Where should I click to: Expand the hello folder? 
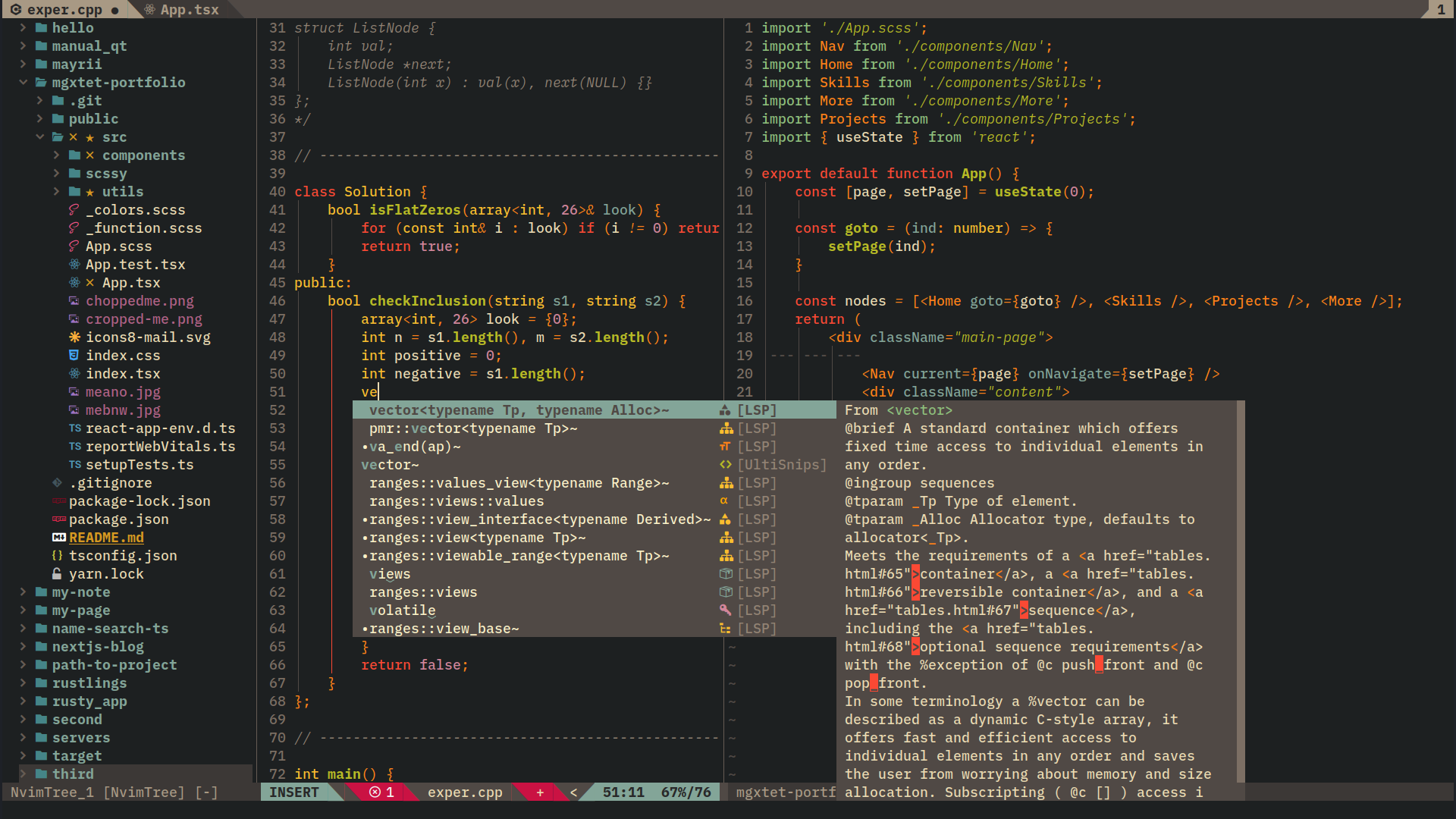tap(23, 27)
